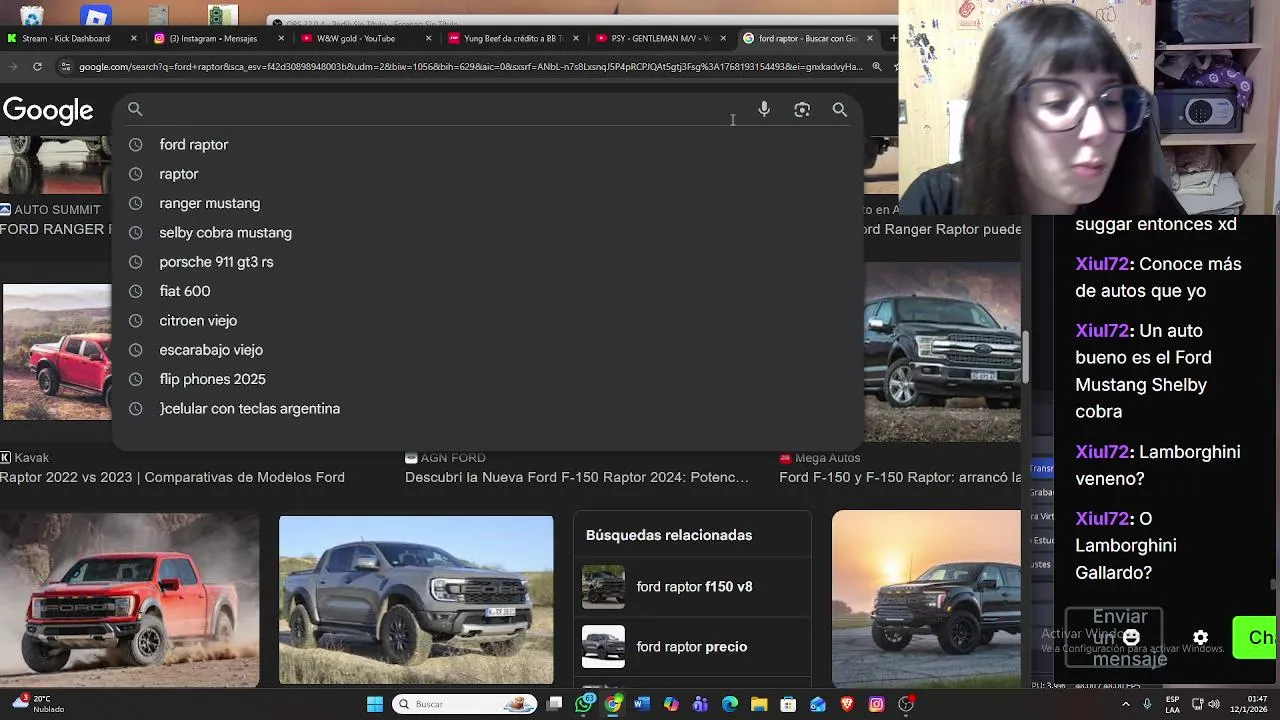Switch to PSY - GENTLEMAN M/V tab
The width and height of the screenshot is (1280, 720).
[x=660, y=38]
